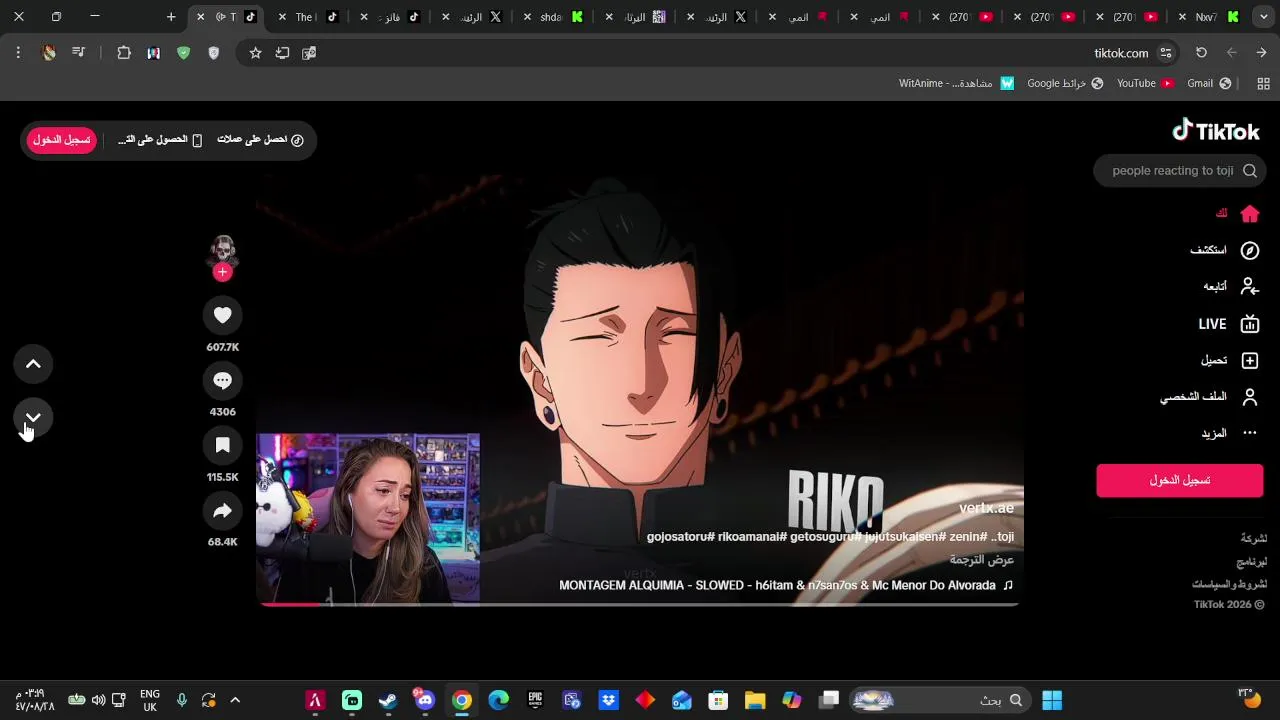Click the taskbar search box (بحث)
Image resolution: width=1280 pixels, height=720 pixels.
942,700
